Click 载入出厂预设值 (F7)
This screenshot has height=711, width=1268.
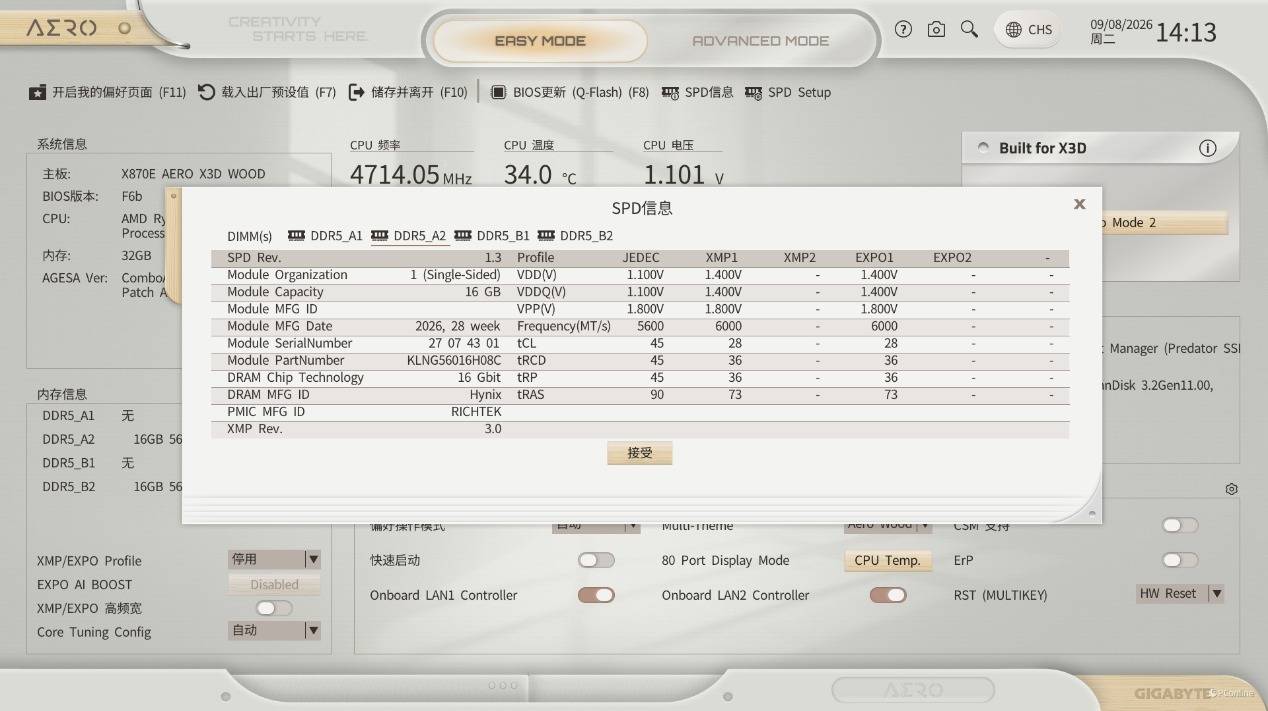[267, 92]
